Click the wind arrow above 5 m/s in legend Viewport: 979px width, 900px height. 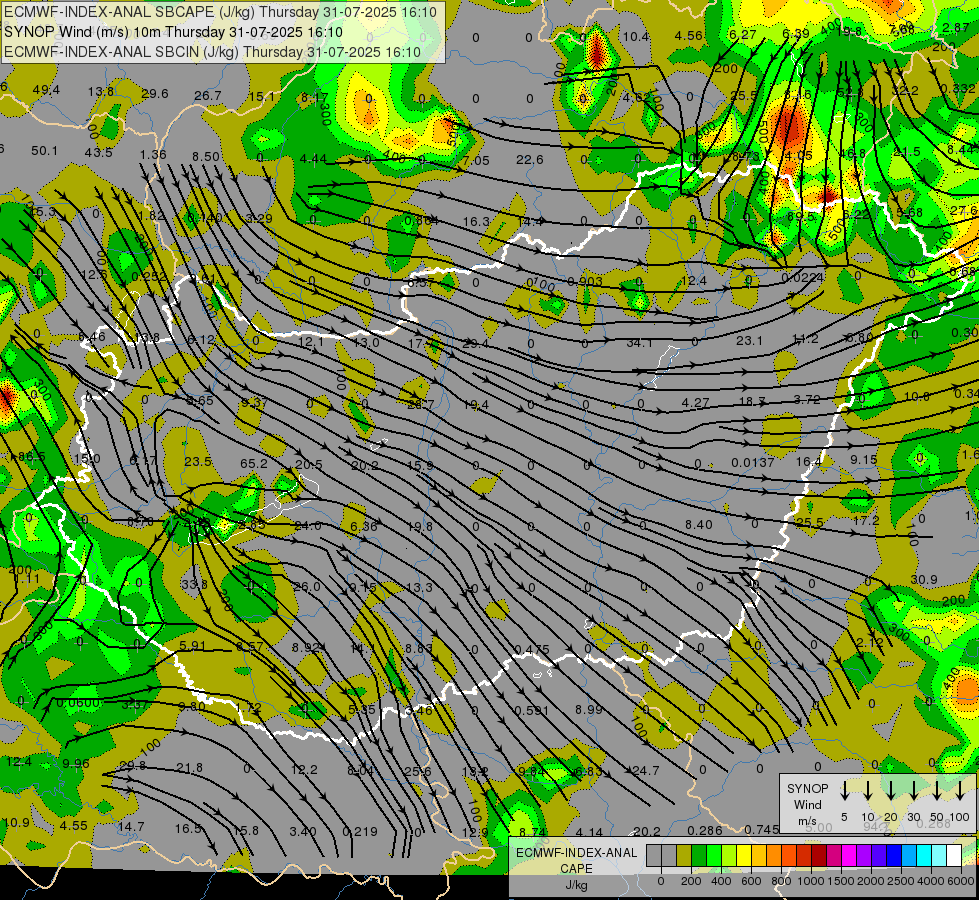tap(844, 791)
